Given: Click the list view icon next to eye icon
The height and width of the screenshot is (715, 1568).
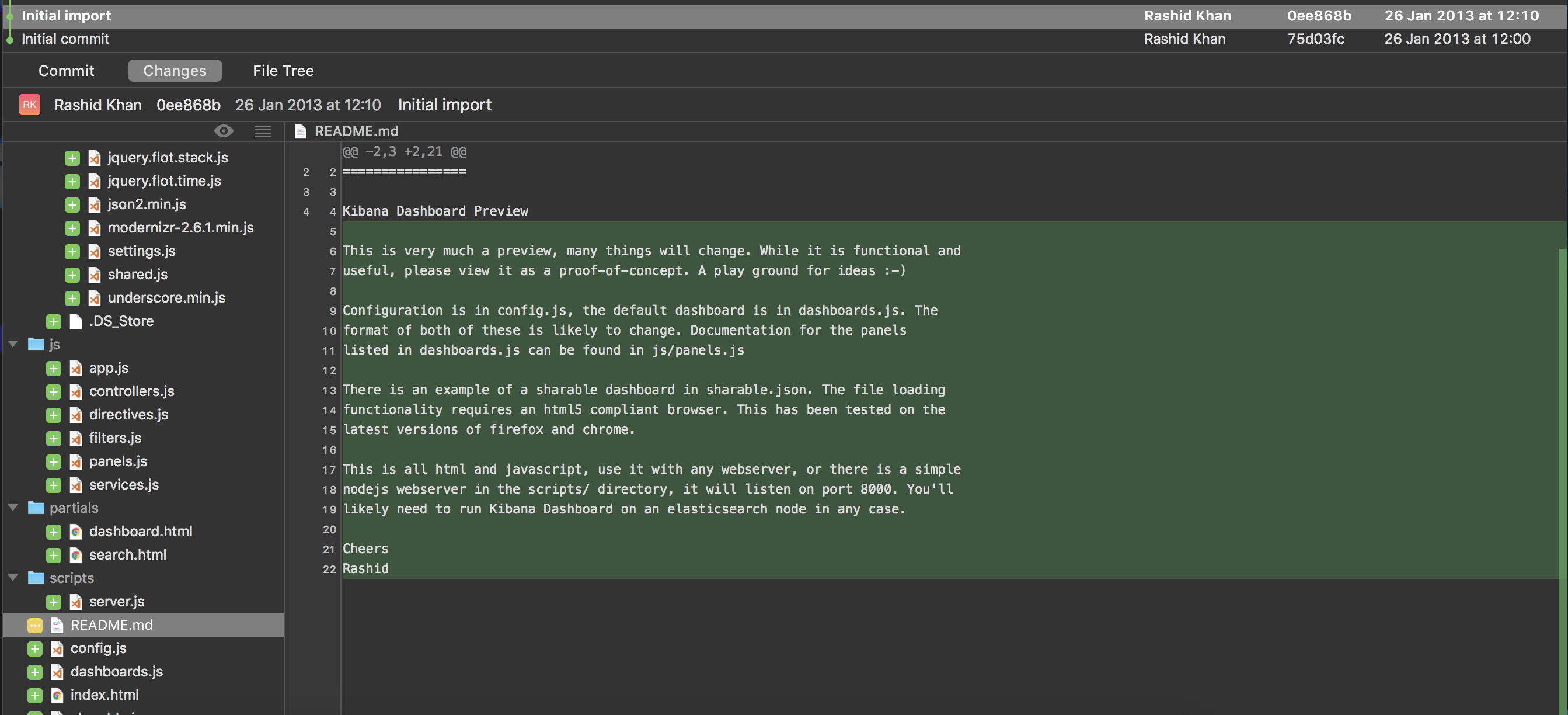Looking at the screenshot, I should 262,131.
